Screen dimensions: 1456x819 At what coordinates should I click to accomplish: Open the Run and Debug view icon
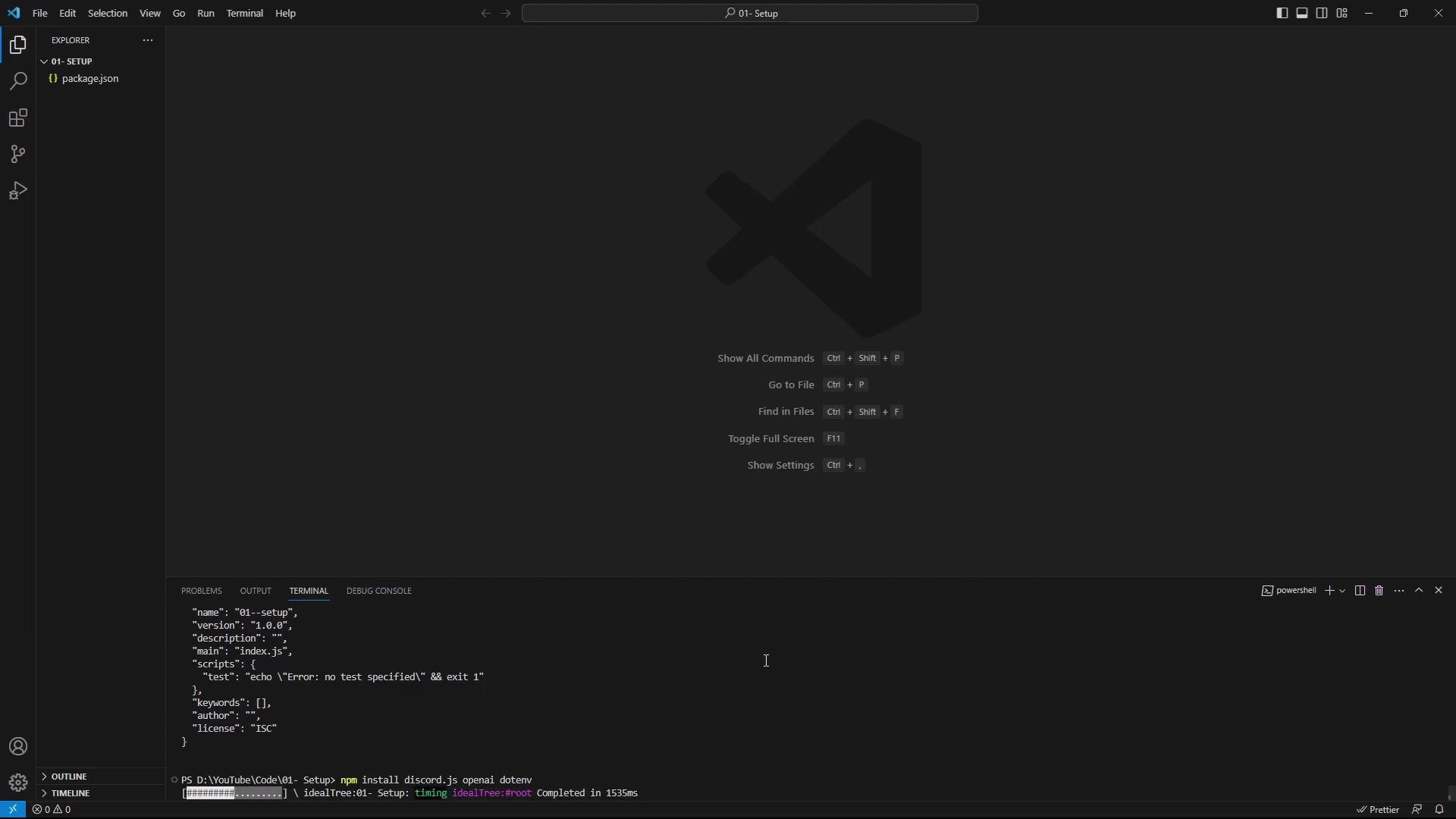pyautogui.click(x=18, y=190)
